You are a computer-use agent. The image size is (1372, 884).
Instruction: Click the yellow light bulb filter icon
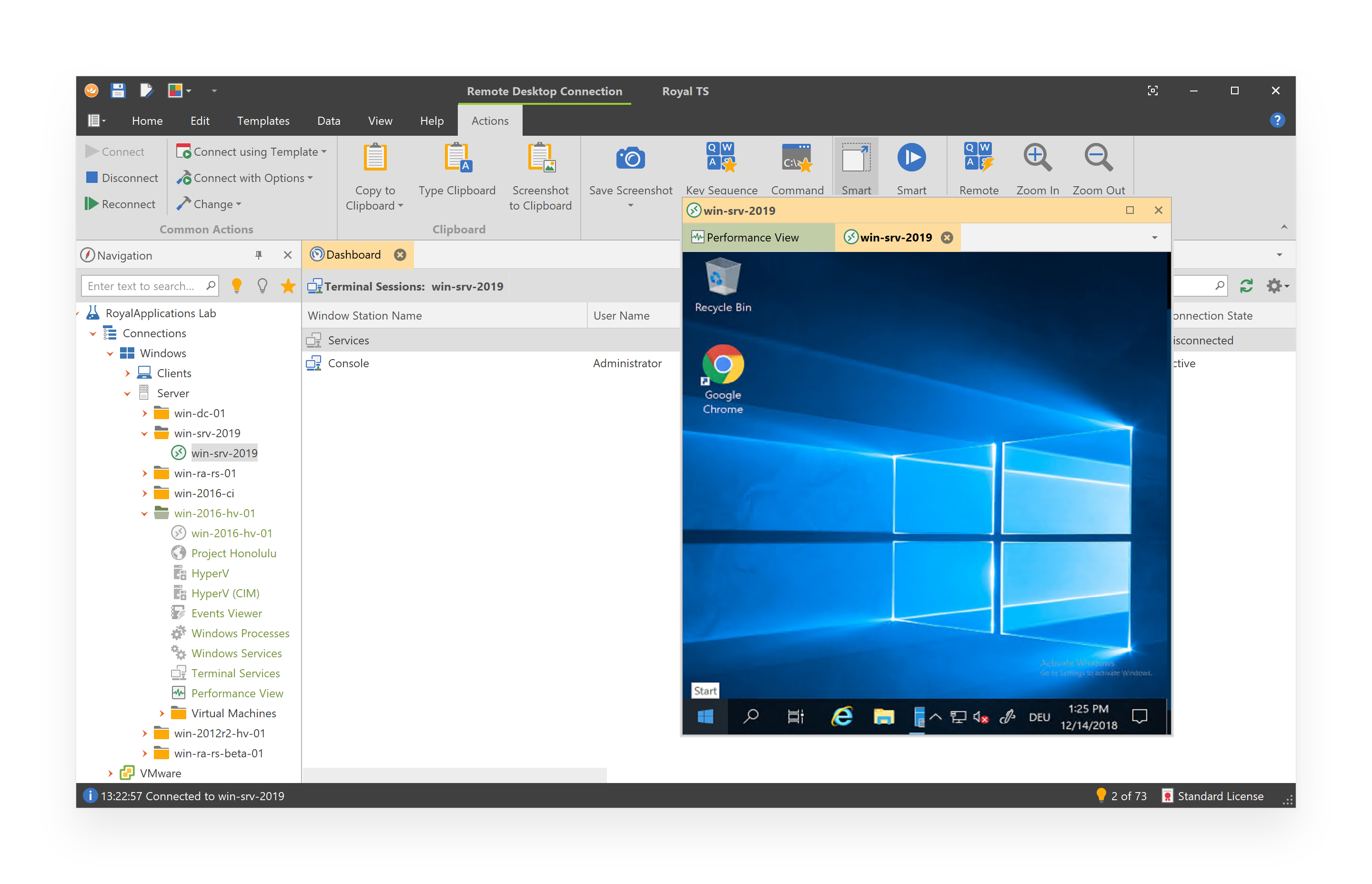point(236,285)
